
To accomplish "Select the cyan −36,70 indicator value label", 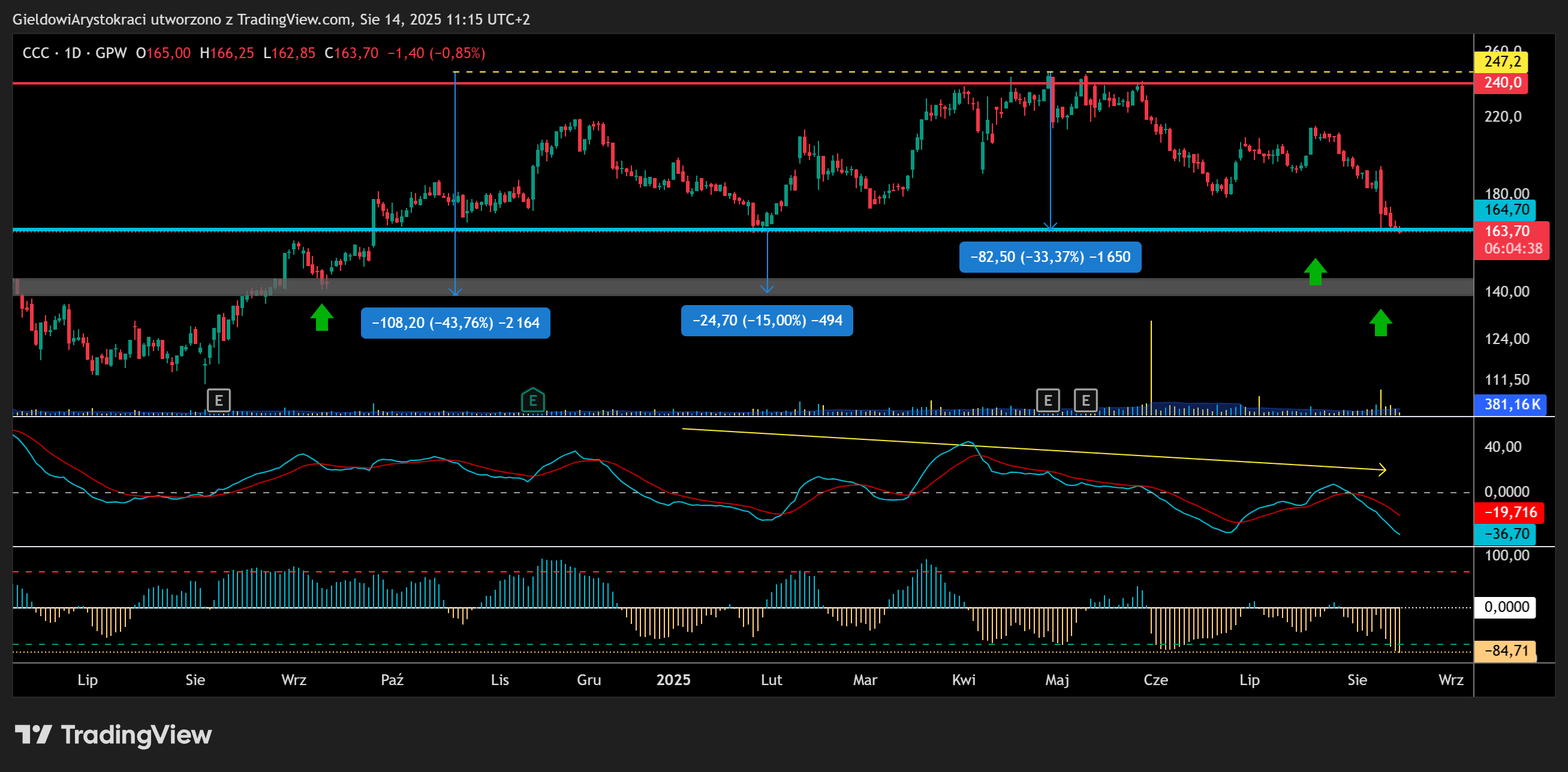I will pos(1505,534).
